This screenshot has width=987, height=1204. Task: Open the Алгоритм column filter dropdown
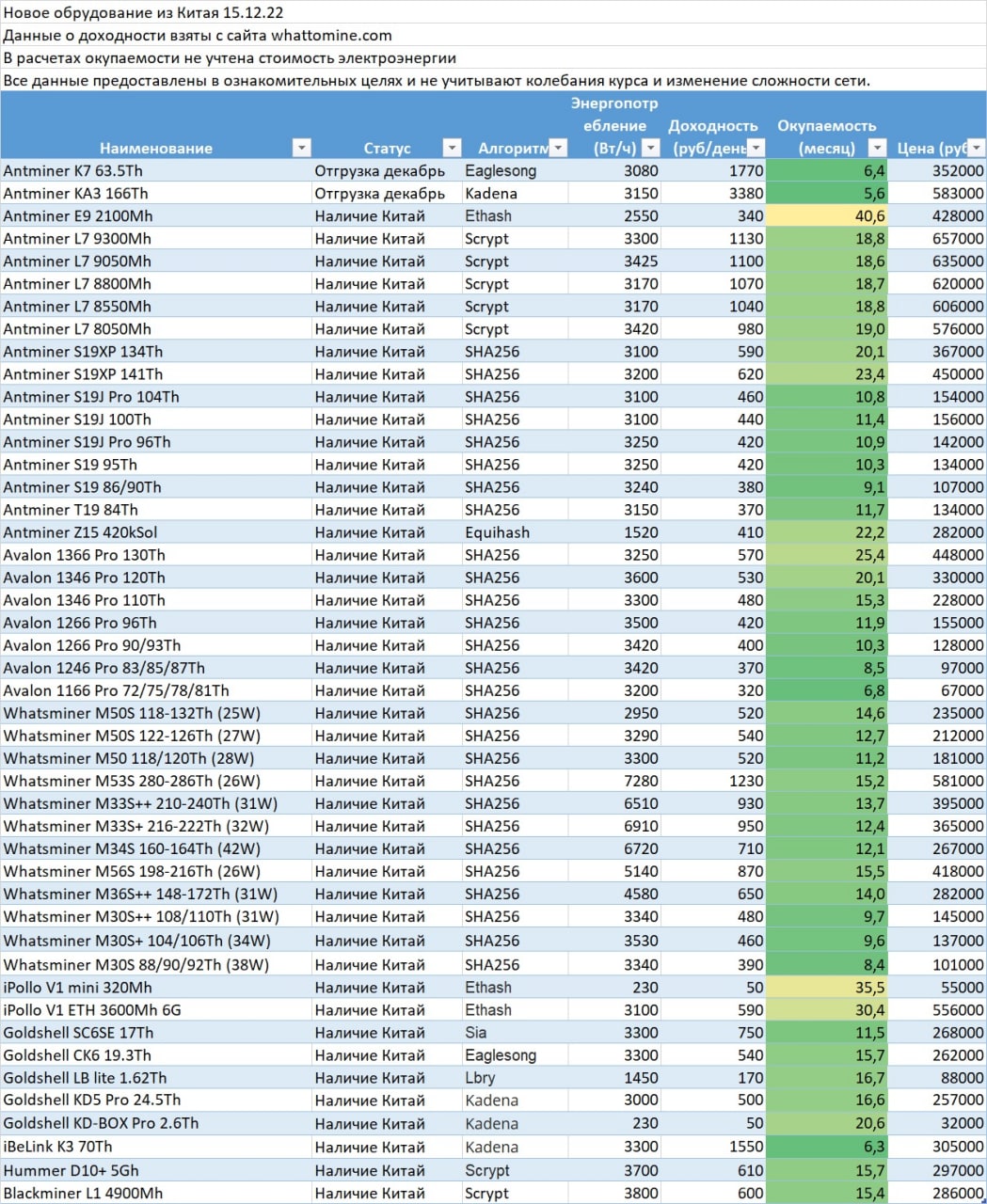coord(558,148)
